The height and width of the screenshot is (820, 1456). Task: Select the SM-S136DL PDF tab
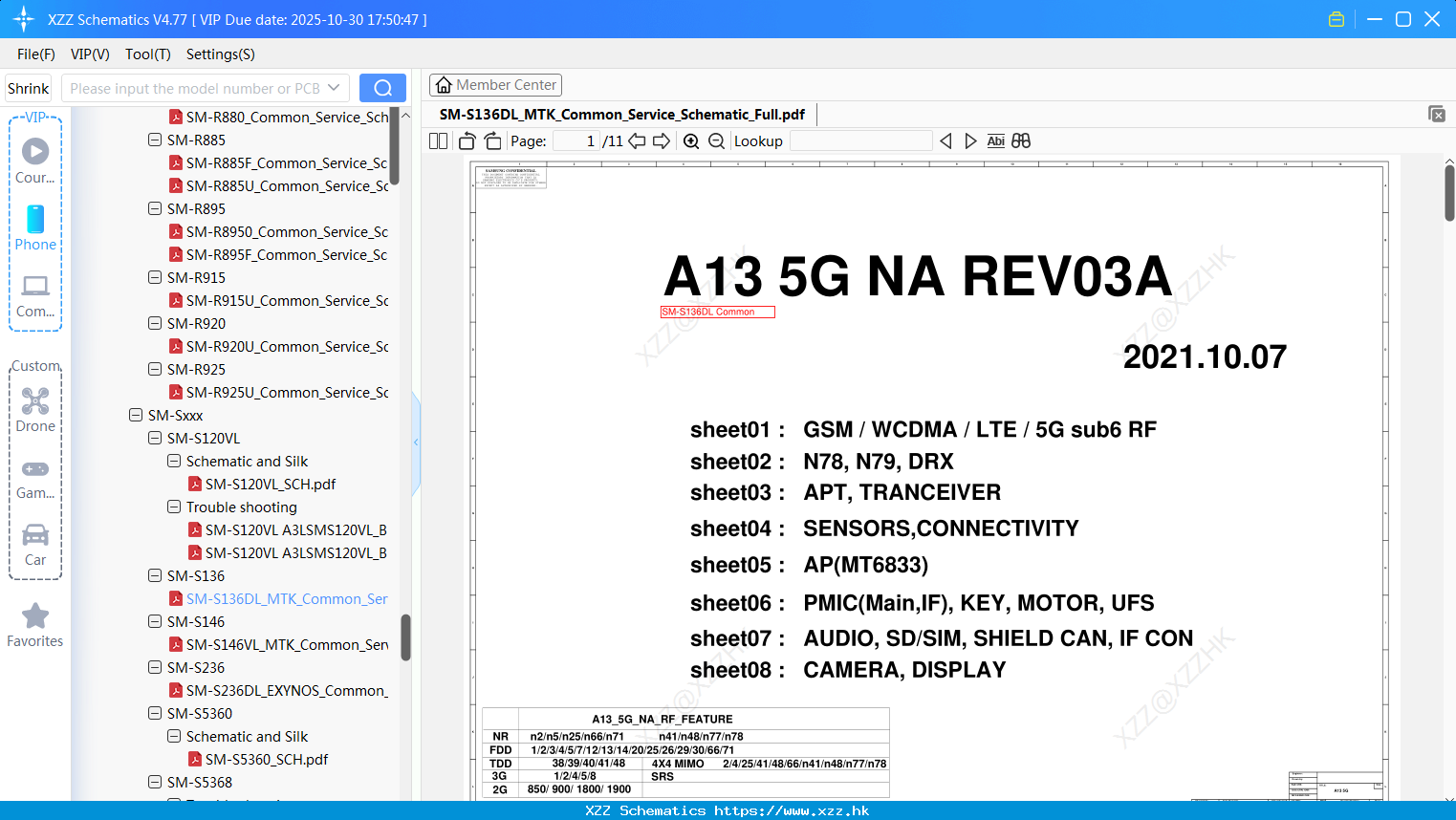[621, 115]
